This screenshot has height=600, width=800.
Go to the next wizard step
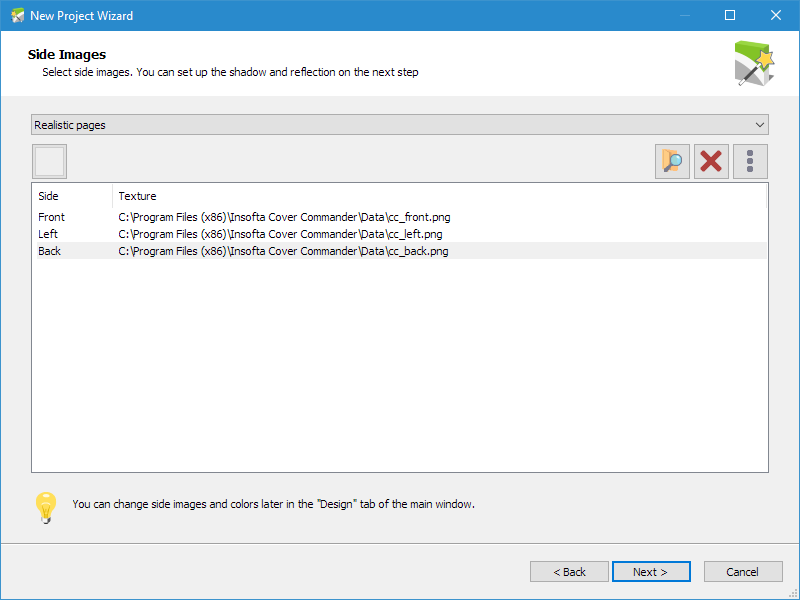(651, 572)
